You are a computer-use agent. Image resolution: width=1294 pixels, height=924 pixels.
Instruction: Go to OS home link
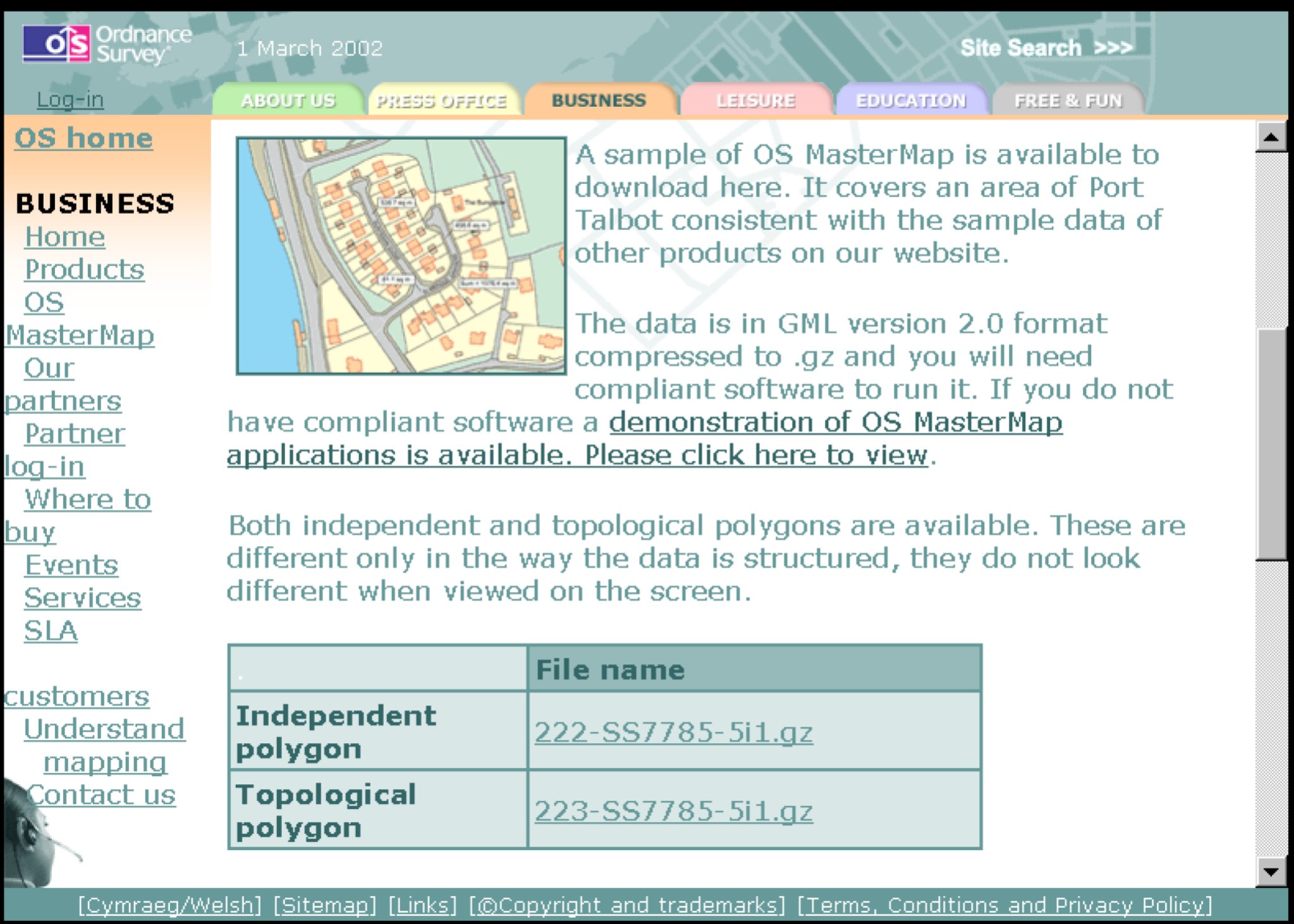pos(83,138)
